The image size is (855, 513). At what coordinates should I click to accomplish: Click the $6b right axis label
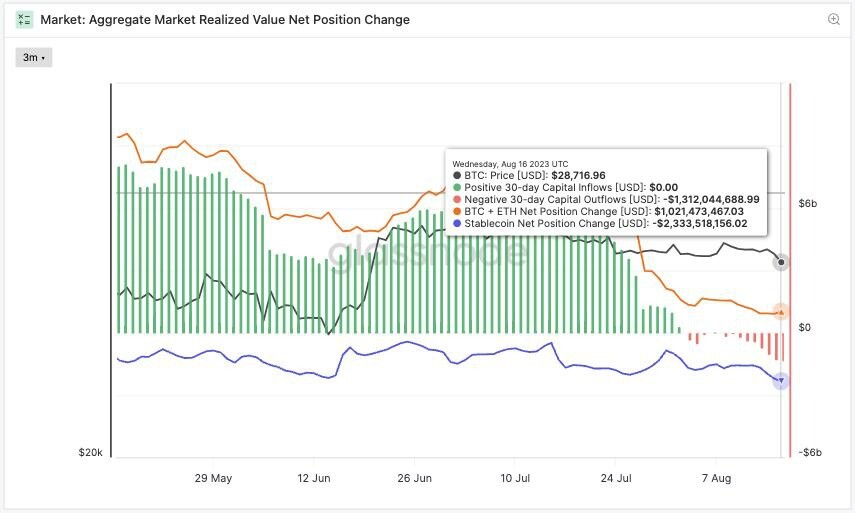[808, 203]
